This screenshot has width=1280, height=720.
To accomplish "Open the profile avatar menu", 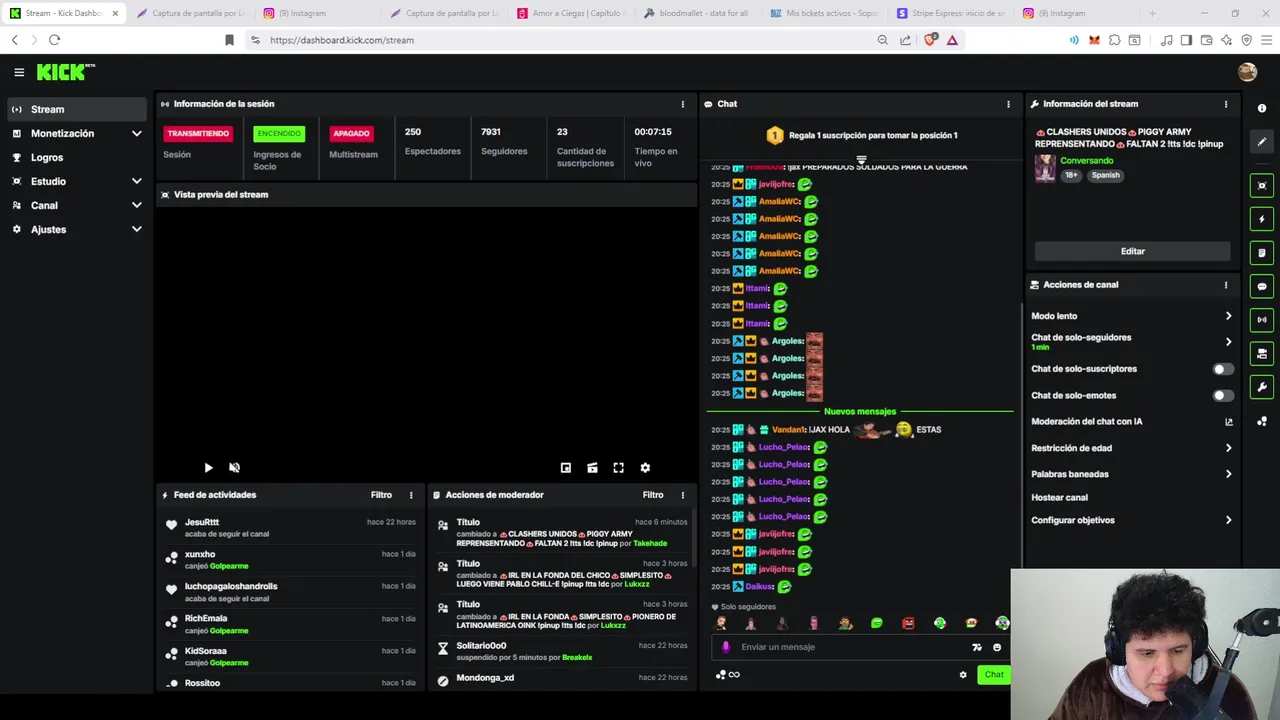I will pos(1247,72).
